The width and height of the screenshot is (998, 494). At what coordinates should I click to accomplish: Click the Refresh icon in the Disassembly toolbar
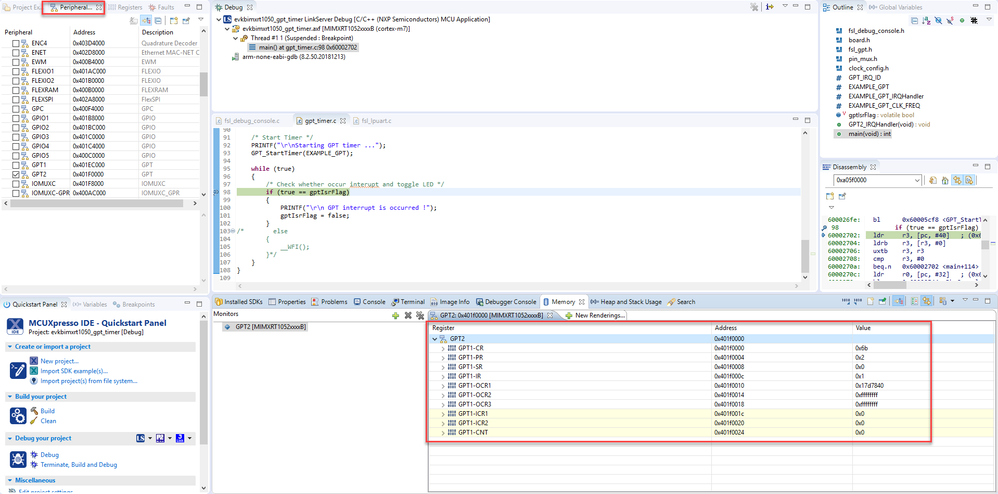click(x=932, y=181)
